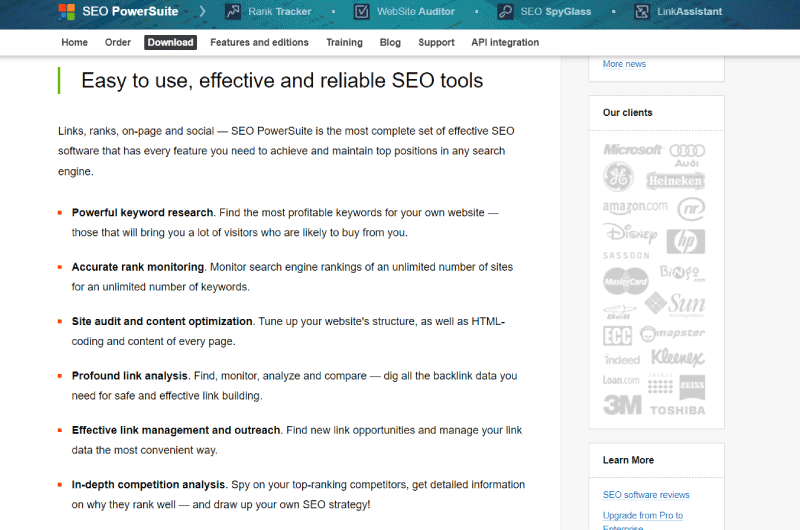Click the napster client logo
The image size is (800, 530).
click(x=672, y=334)
